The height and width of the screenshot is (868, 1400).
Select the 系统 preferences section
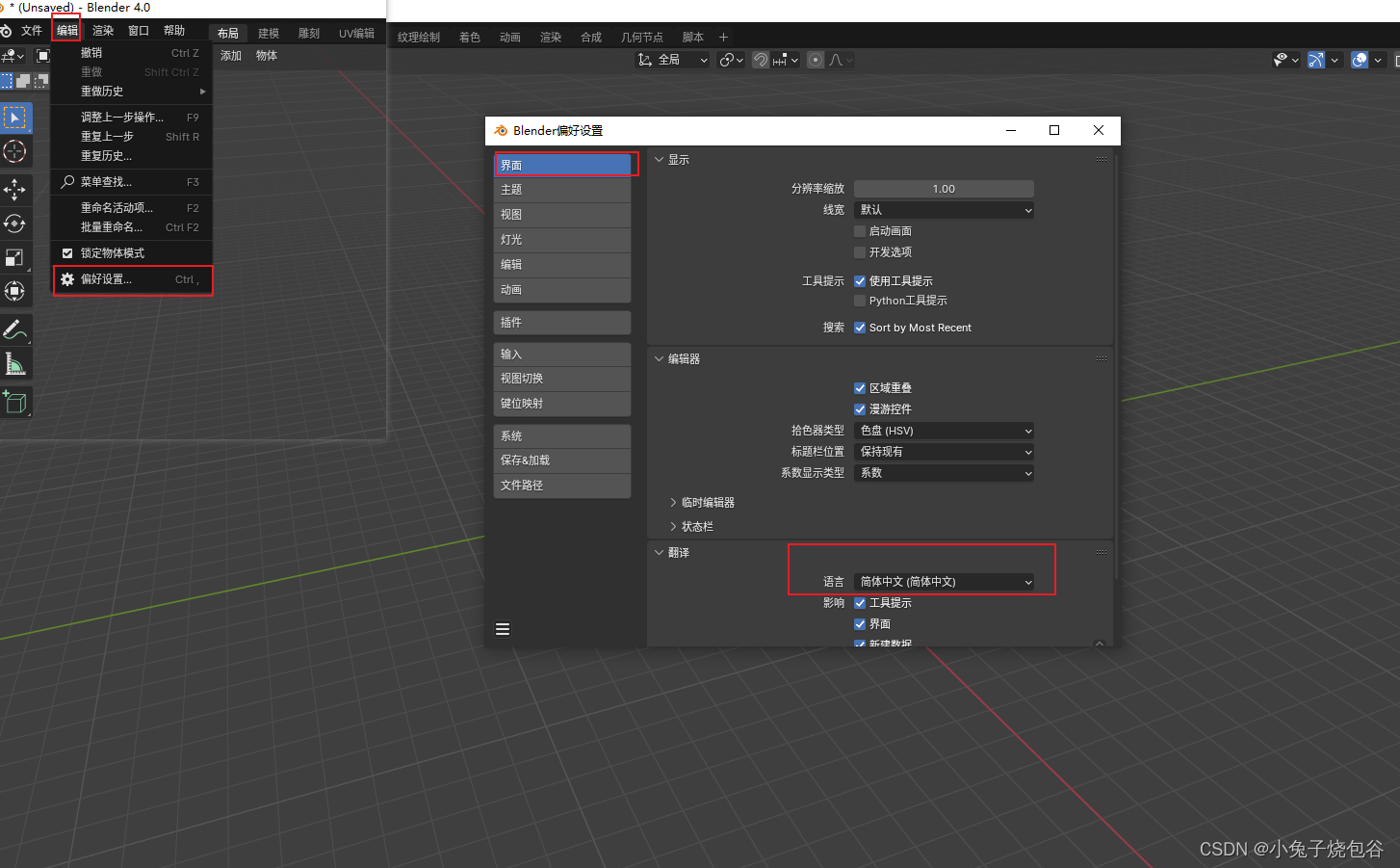[x=562, y=436]
